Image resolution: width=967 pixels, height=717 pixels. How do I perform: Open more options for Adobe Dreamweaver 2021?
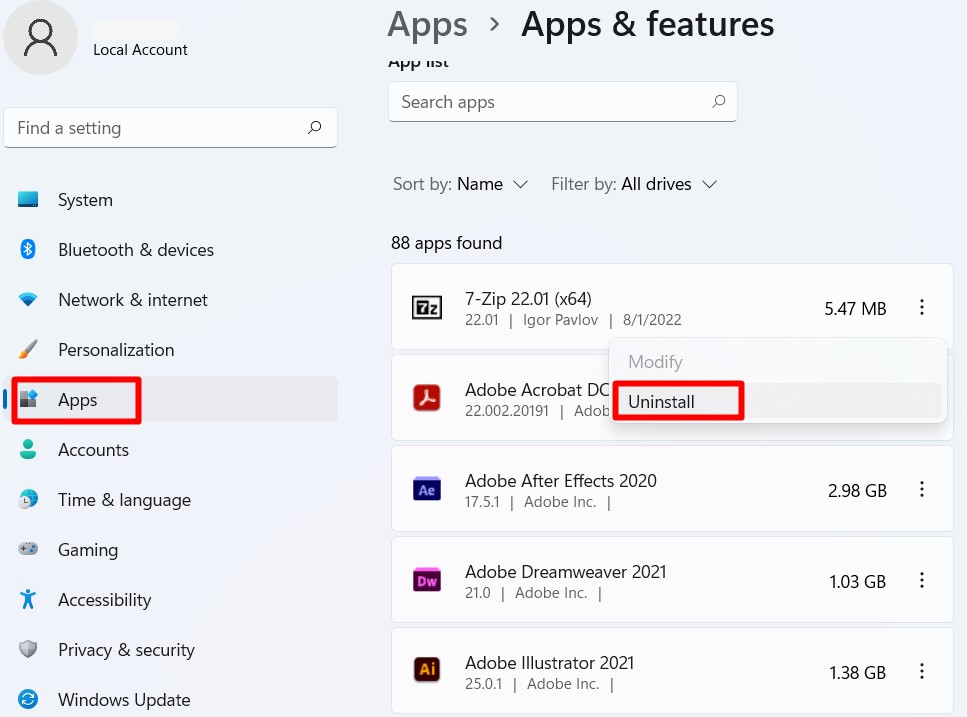point(922,580)
